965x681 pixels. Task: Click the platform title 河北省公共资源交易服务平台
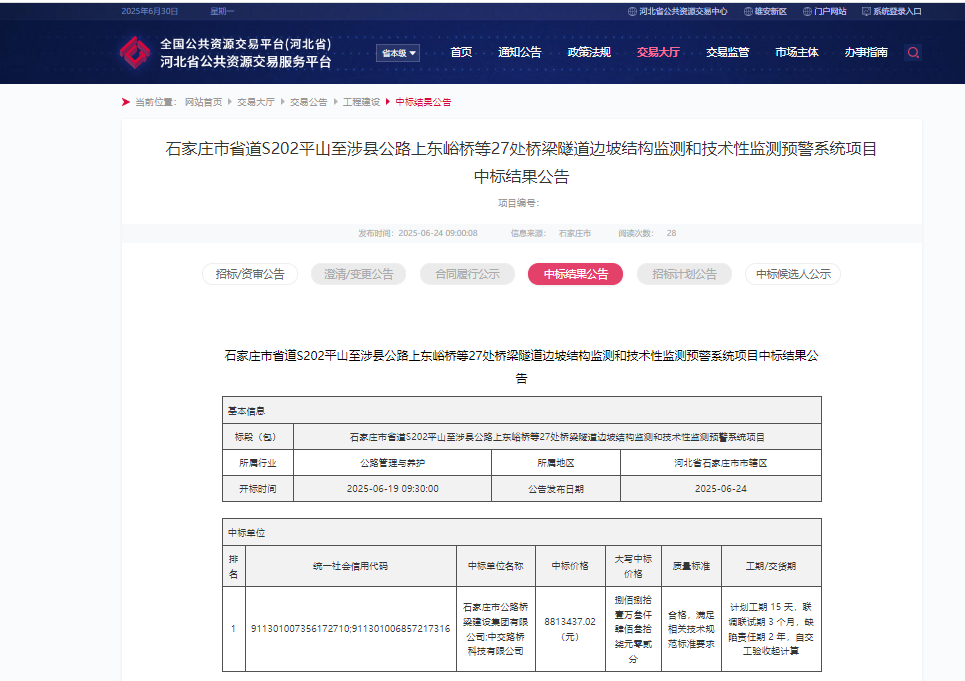click(246, 62)
